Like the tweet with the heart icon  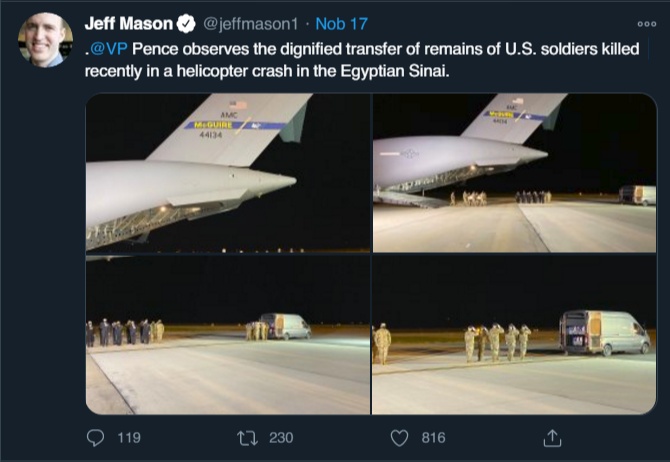[x=399, y=438]
